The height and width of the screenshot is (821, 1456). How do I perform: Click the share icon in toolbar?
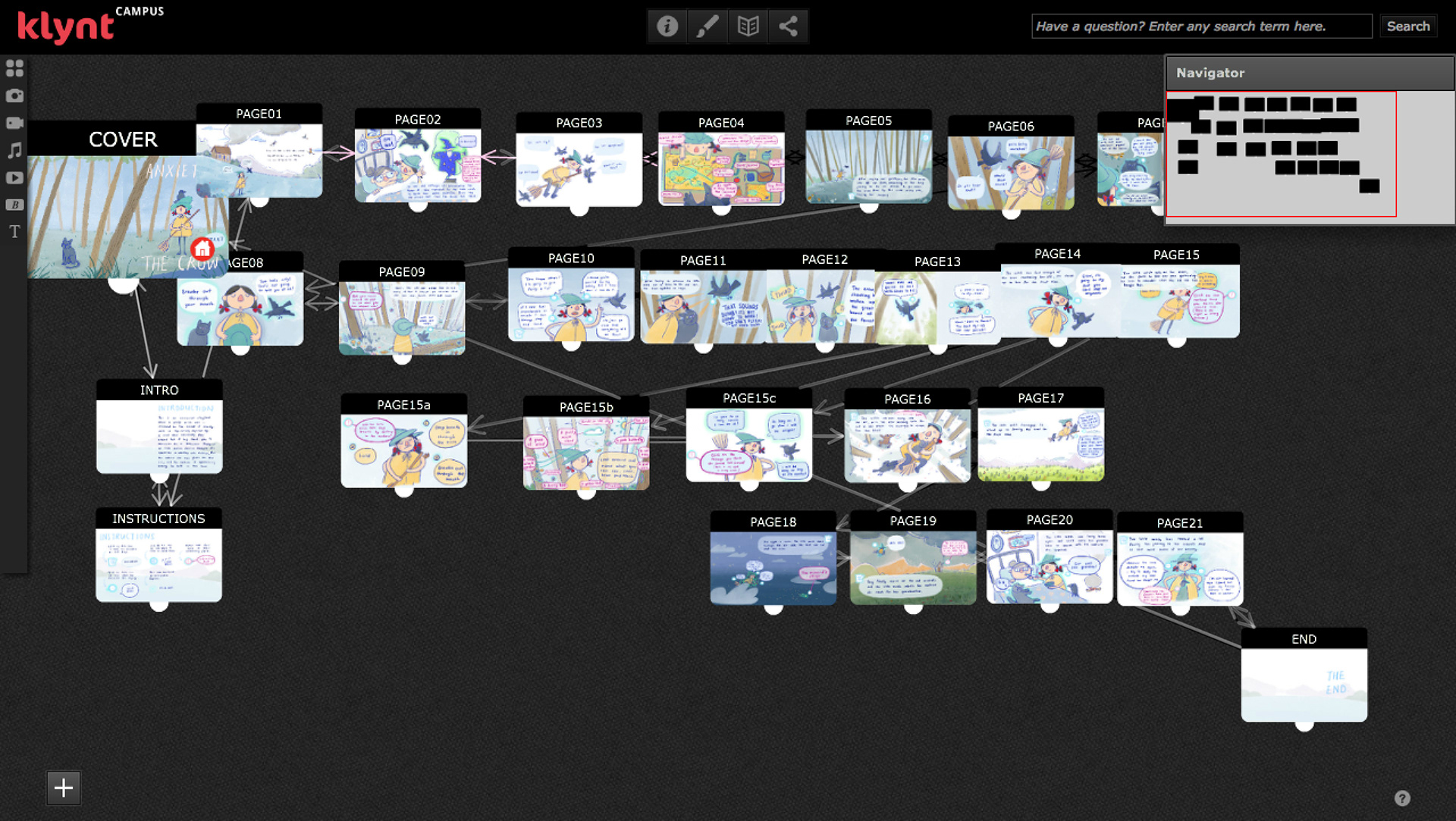[x=788, y=27]
